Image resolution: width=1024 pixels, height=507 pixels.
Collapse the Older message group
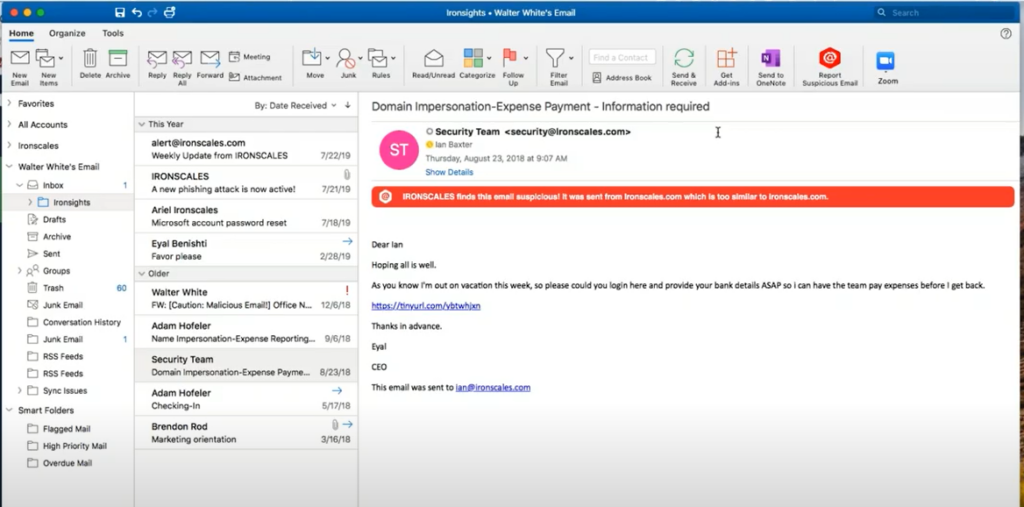coord(142,274)
